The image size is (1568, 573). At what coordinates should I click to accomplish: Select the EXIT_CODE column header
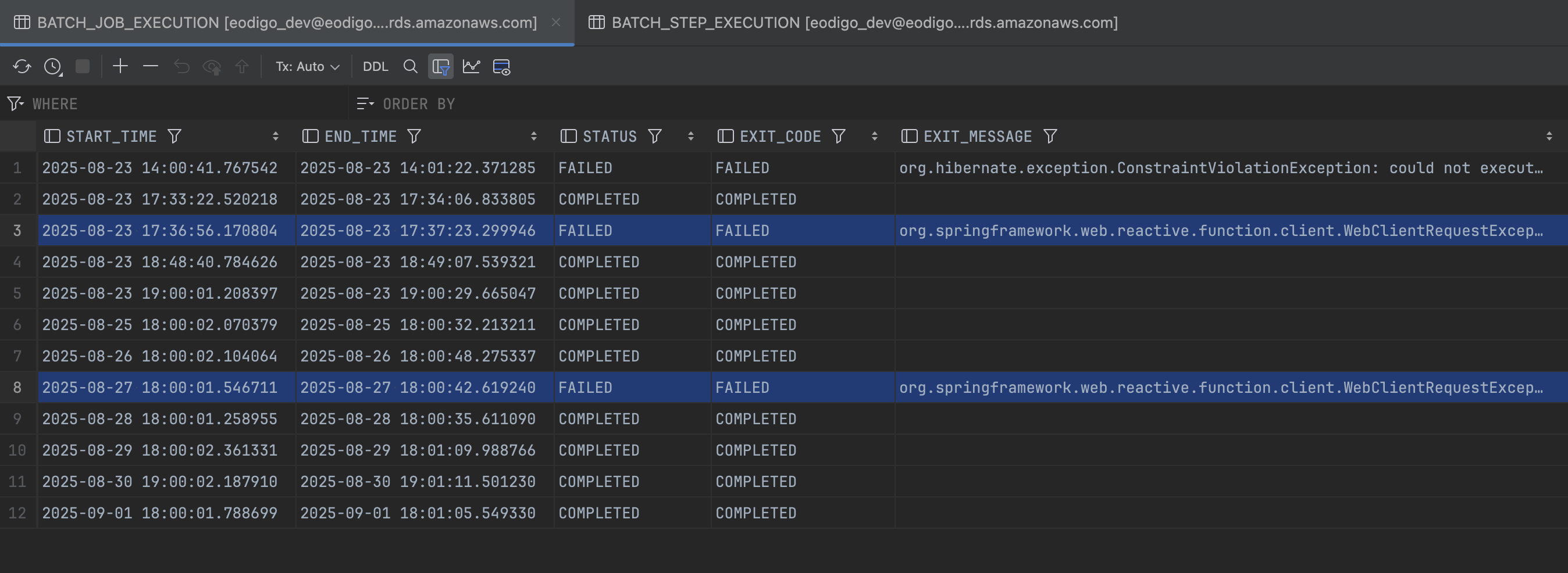tap(781, 136)
